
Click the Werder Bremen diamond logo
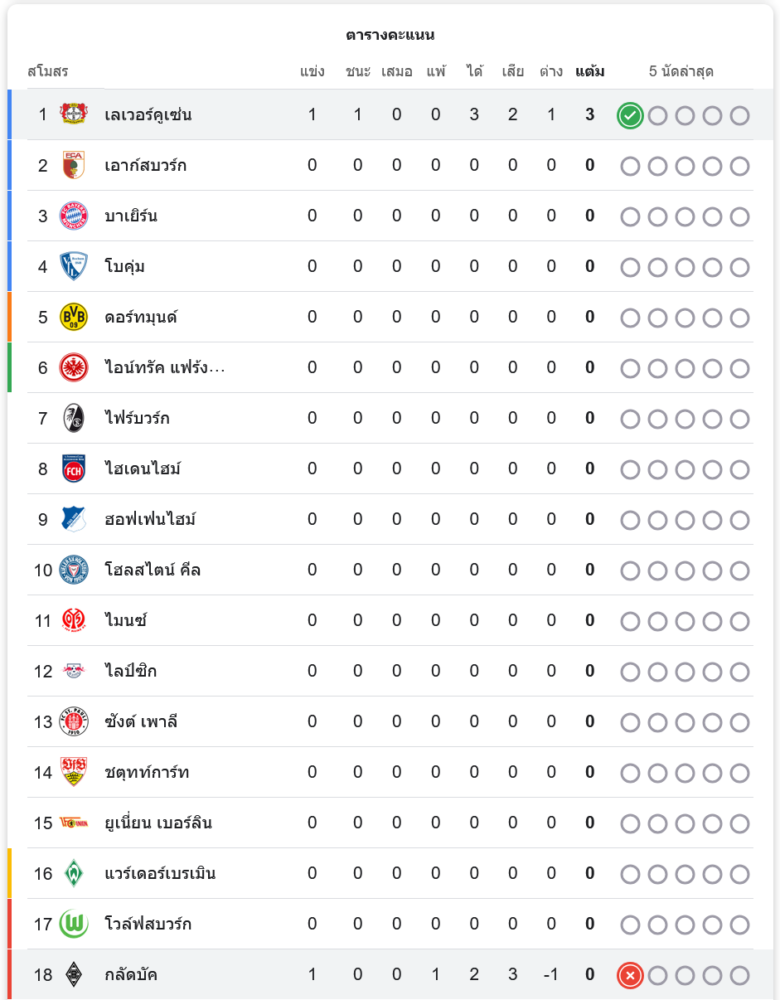(x=73, y=873)
